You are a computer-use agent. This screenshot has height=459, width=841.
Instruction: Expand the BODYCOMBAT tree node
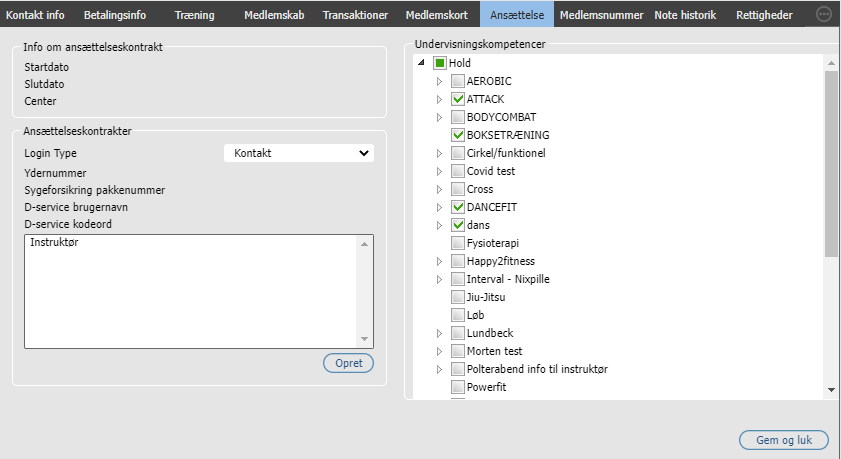click(439, 117)
